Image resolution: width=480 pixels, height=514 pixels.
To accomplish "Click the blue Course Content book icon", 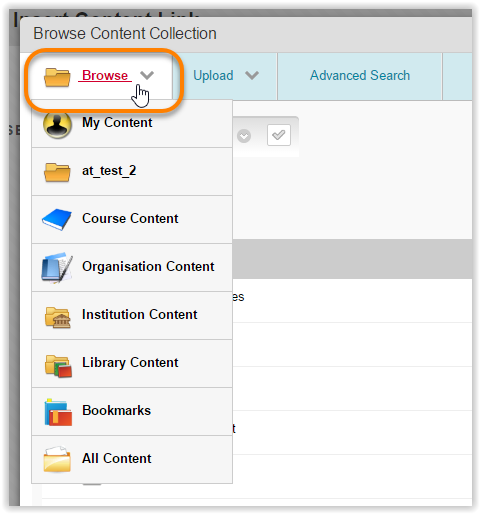I will click(57, 219).
